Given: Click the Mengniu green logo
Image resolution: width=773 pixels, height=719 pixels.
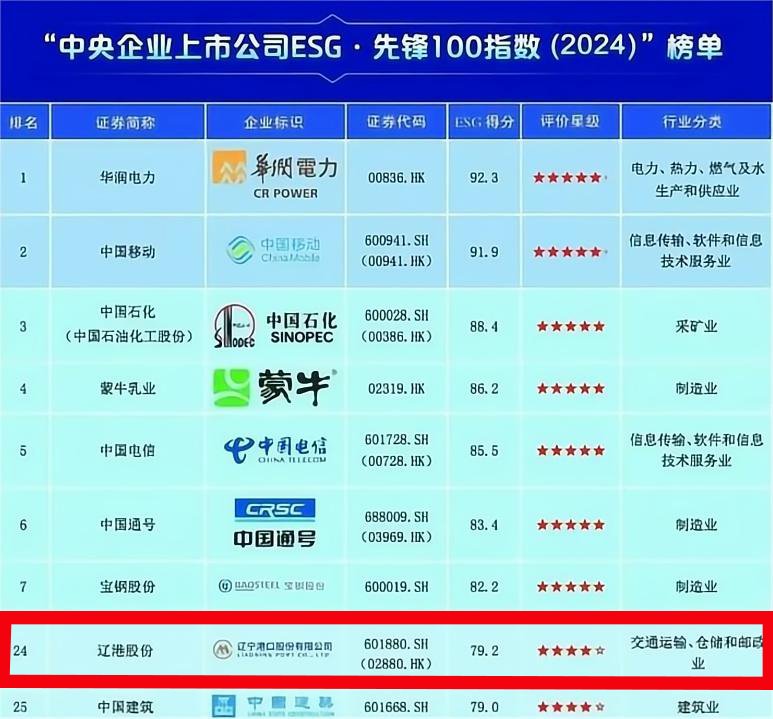Looking at the screenshot, I should pos(275,388).
